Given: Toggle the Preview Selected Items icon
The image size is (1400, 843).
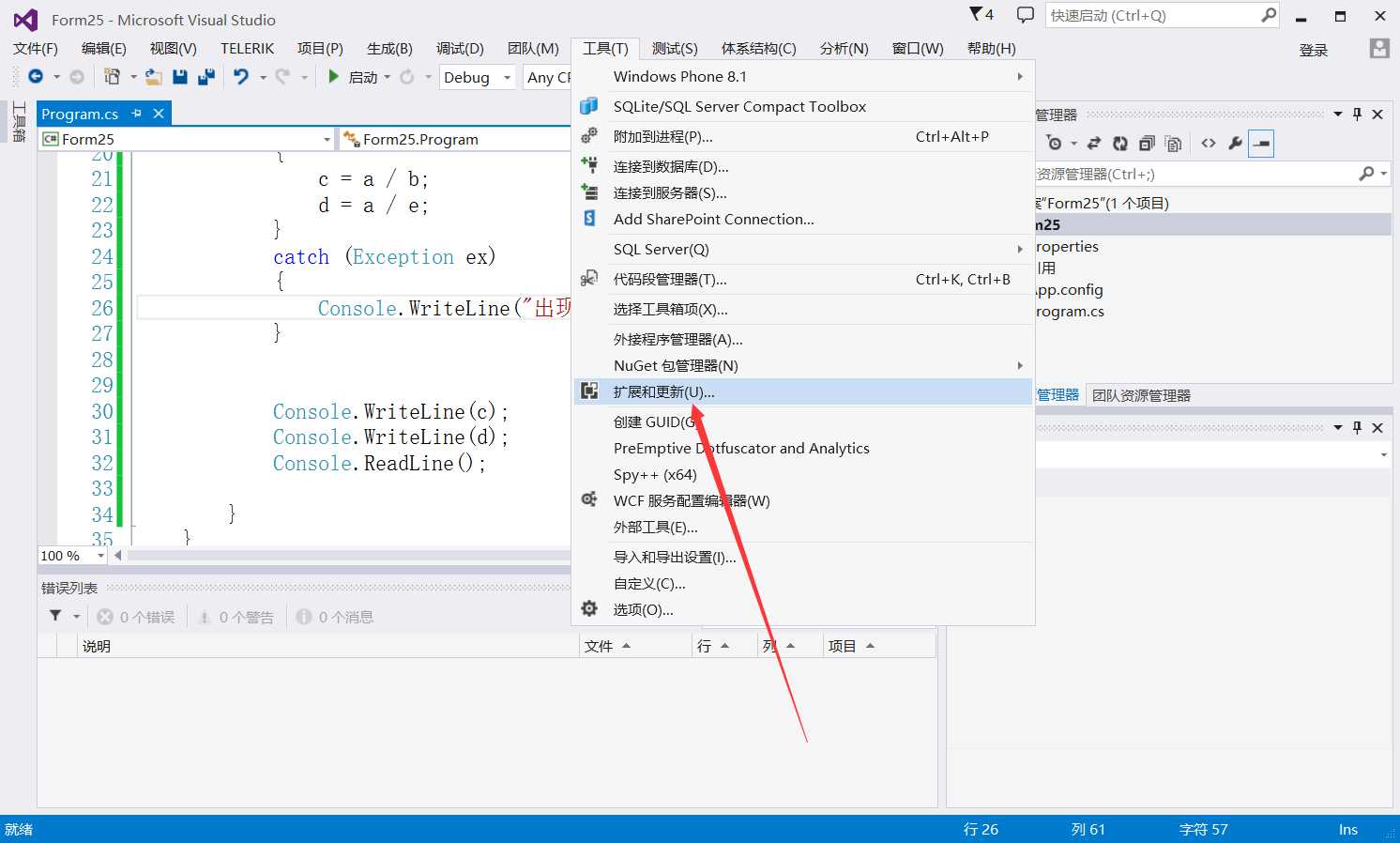Looking at the screenshot, I should [1261, 144].
